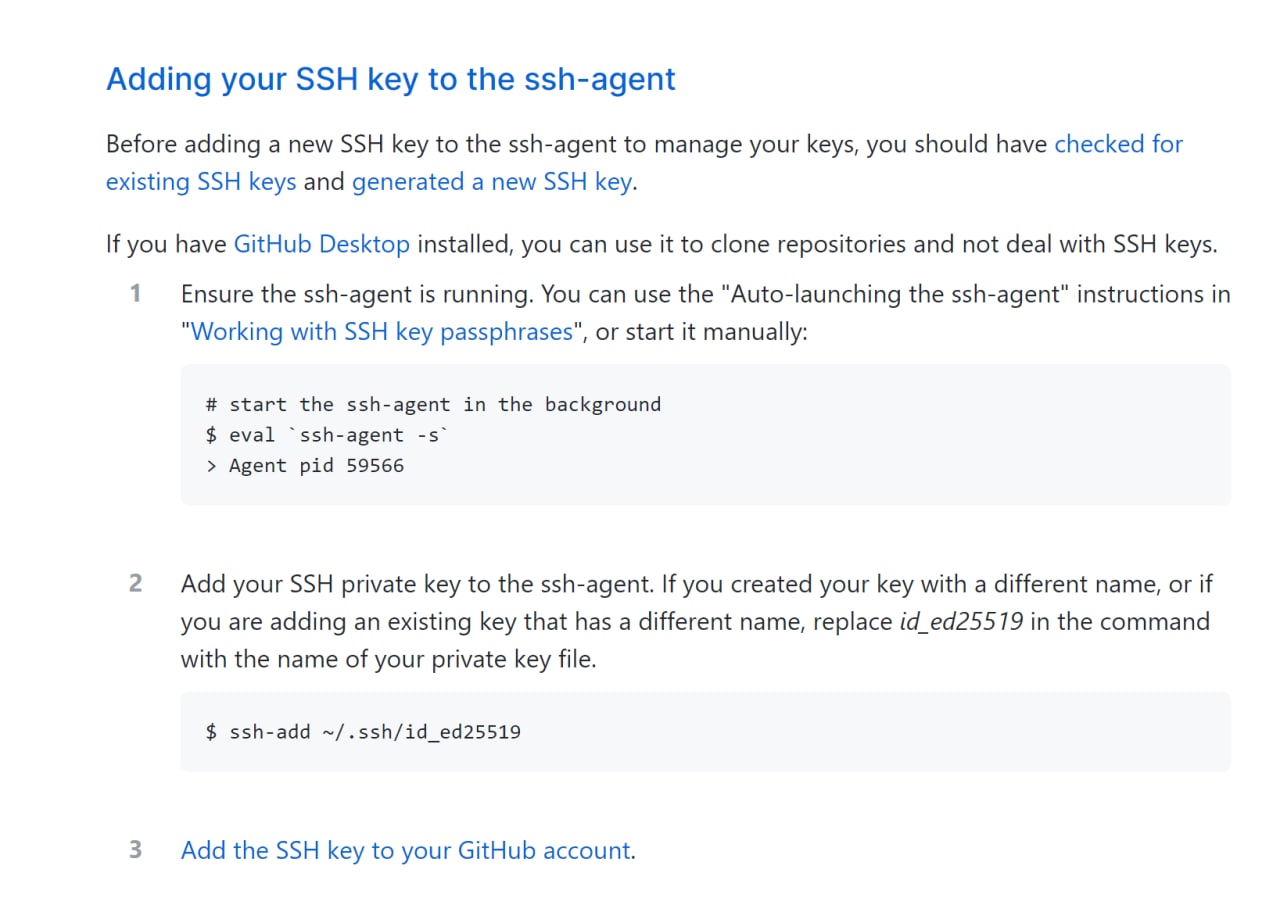The width and height of the screenshot is (1280, 905).
Task: Click the step number 3 marker
Action: [x=135, y=850]
